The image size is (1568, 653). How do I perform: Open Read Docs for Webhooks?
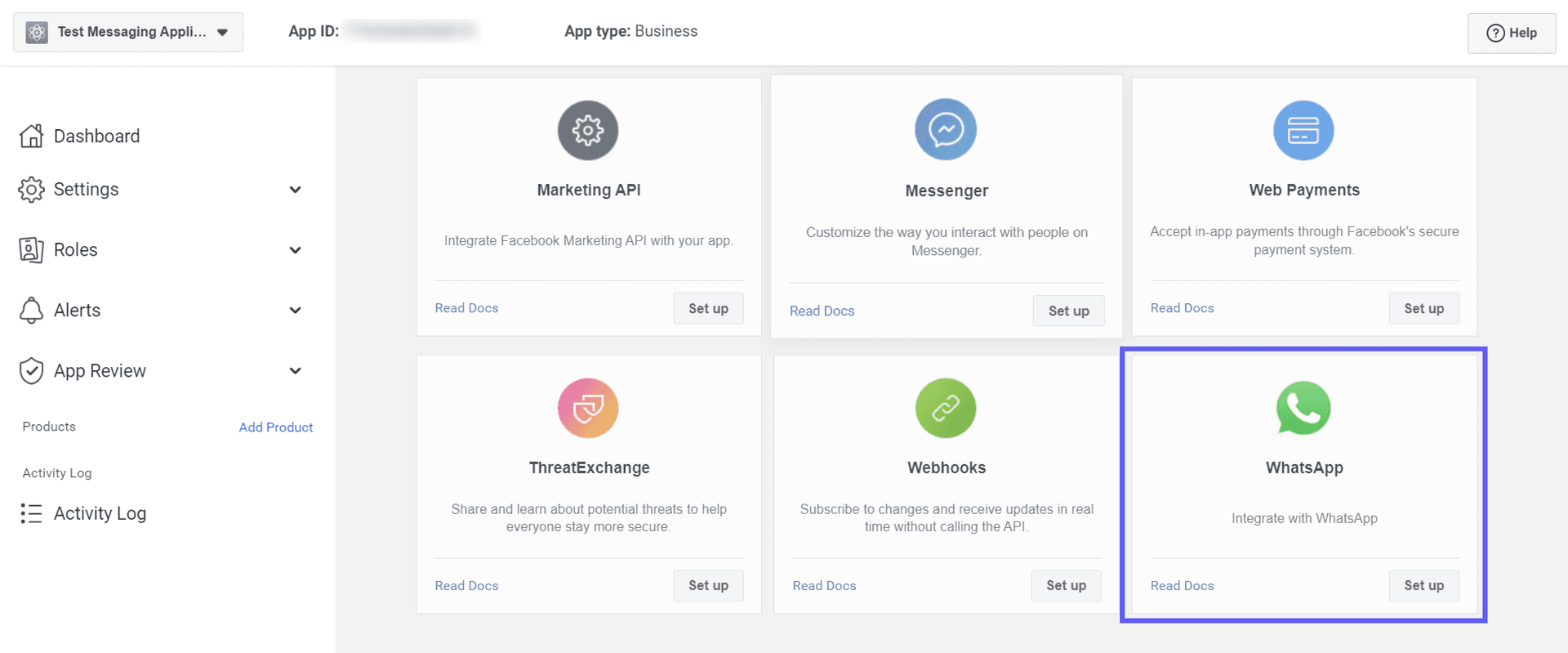(823, 585)
